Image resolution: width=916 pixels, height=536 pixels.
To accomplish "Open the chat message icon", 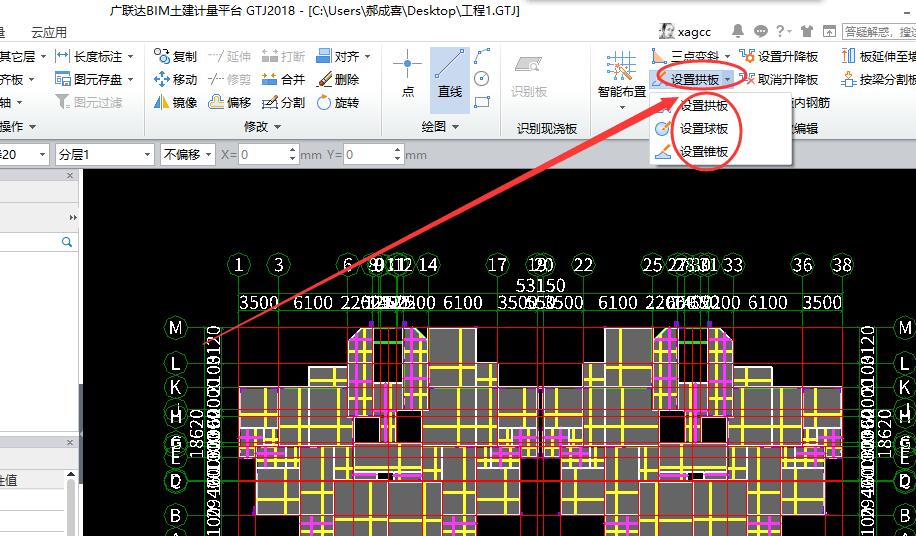I will click(x=760, y=31).
